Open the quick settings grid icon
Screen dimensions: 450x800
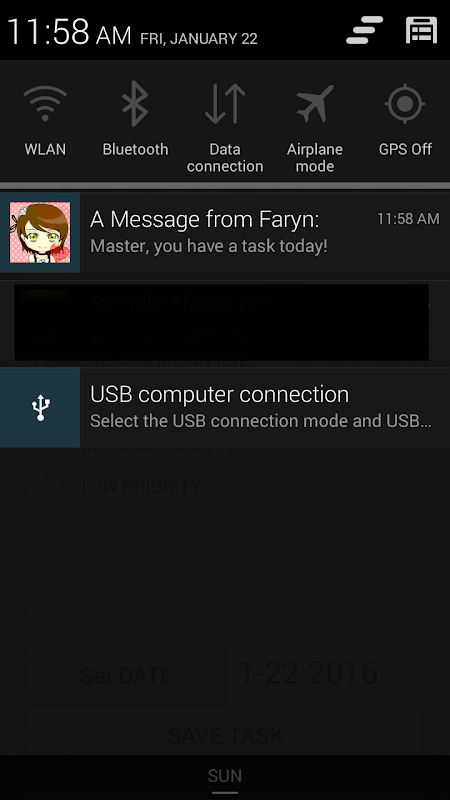[421, 30]
